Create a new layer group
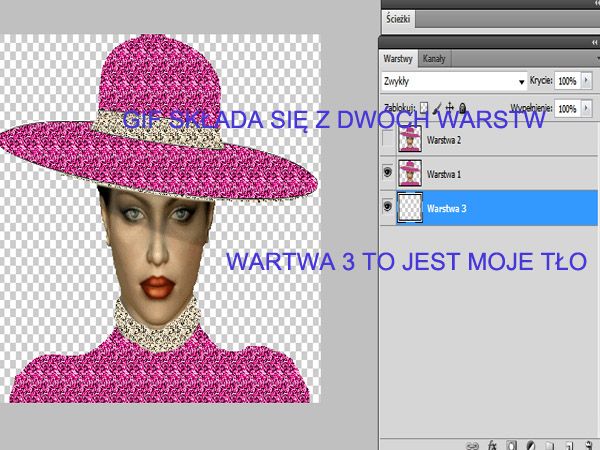 point(547,443)
